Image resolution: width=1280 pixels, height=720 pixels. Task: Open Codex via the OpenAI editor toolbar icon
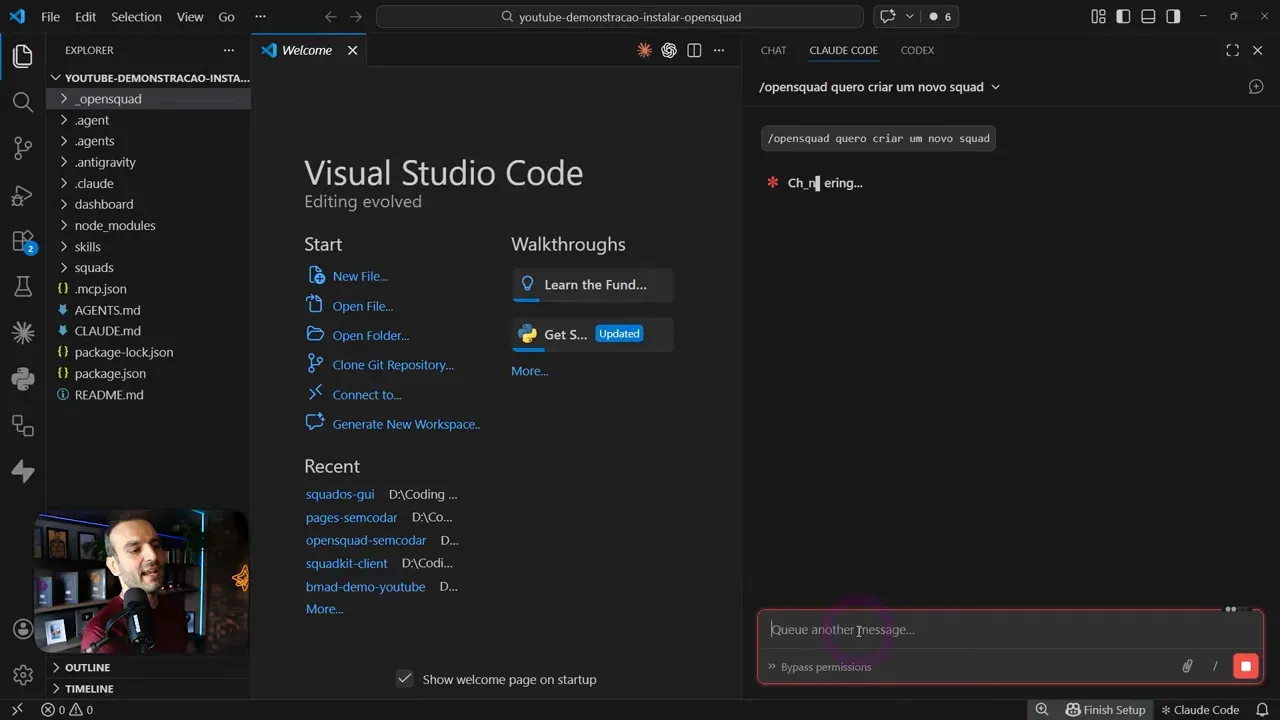[x=669, y=50]
